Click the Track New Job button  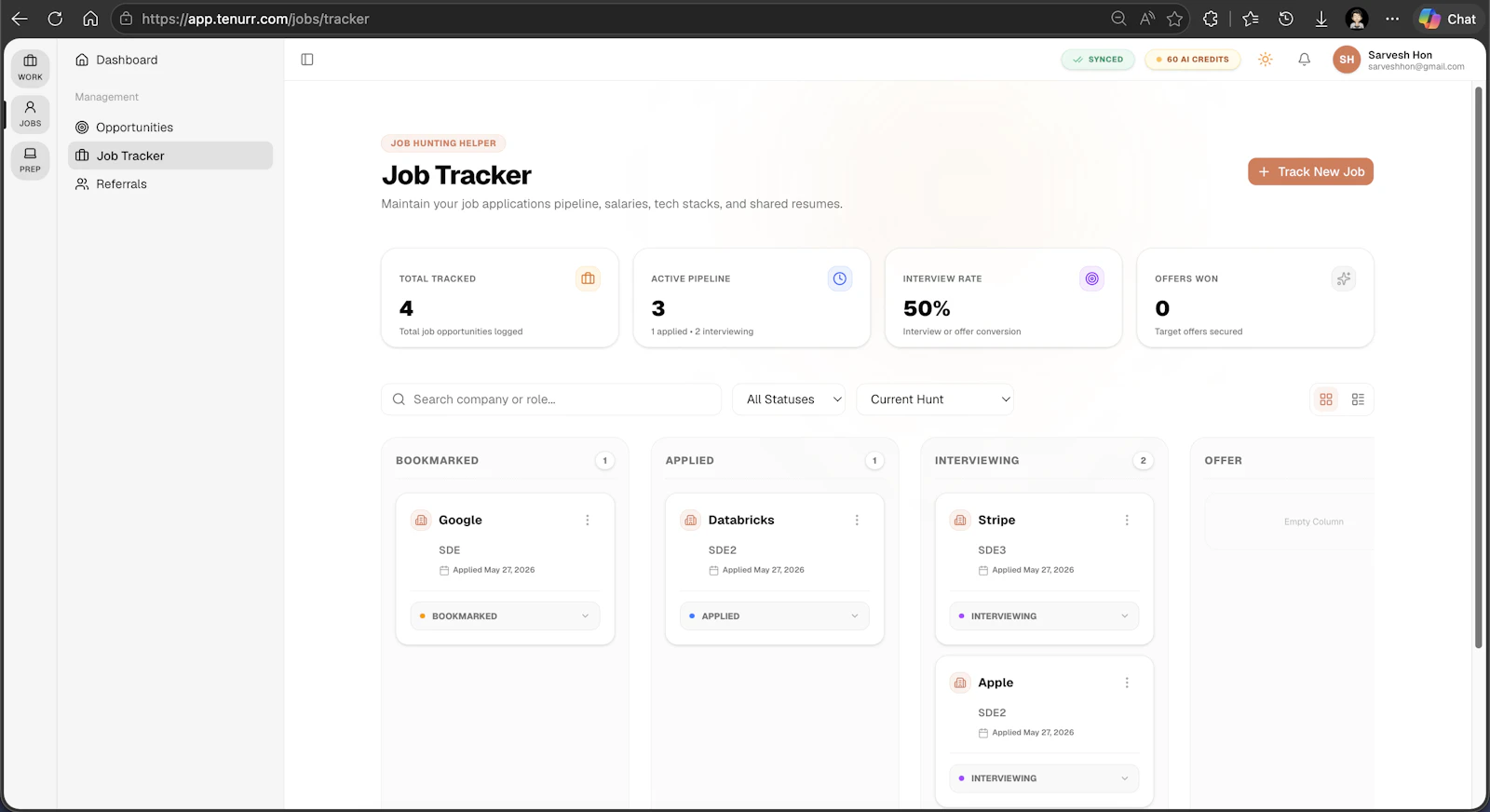(1310, 171)
